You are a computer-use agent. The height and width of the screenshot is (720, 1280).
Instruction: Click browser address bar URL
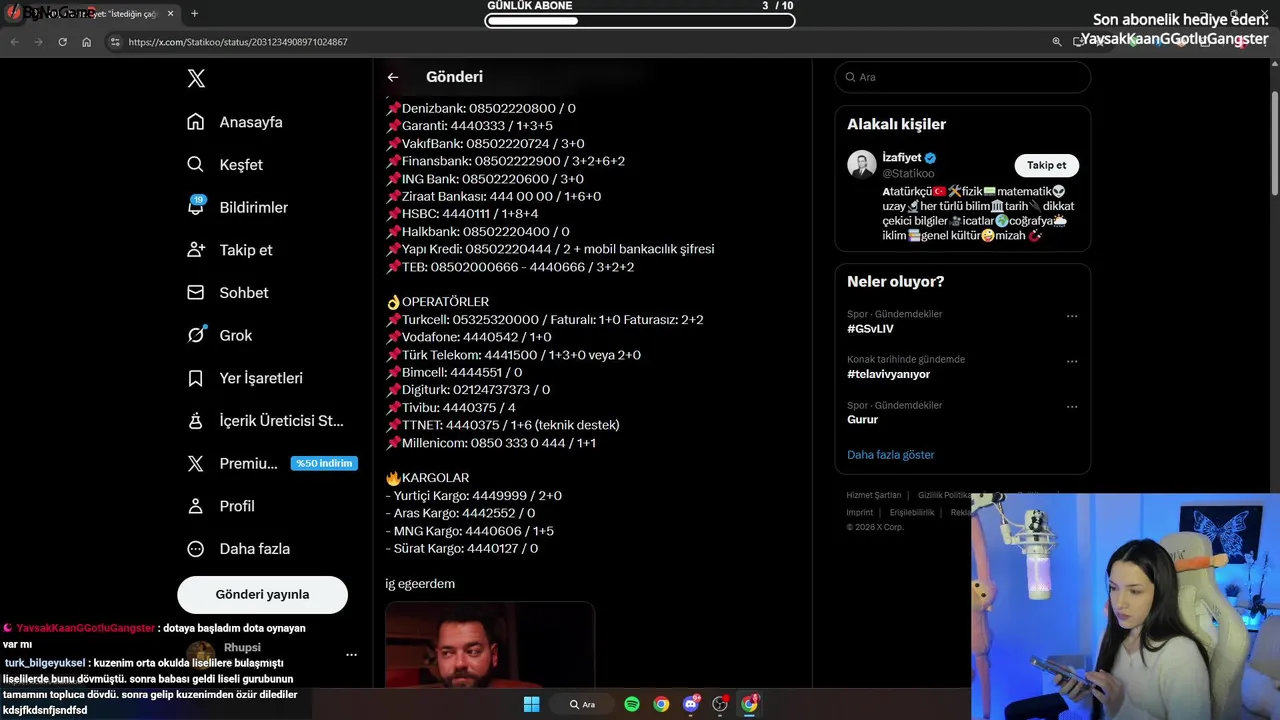click(238, 42)
